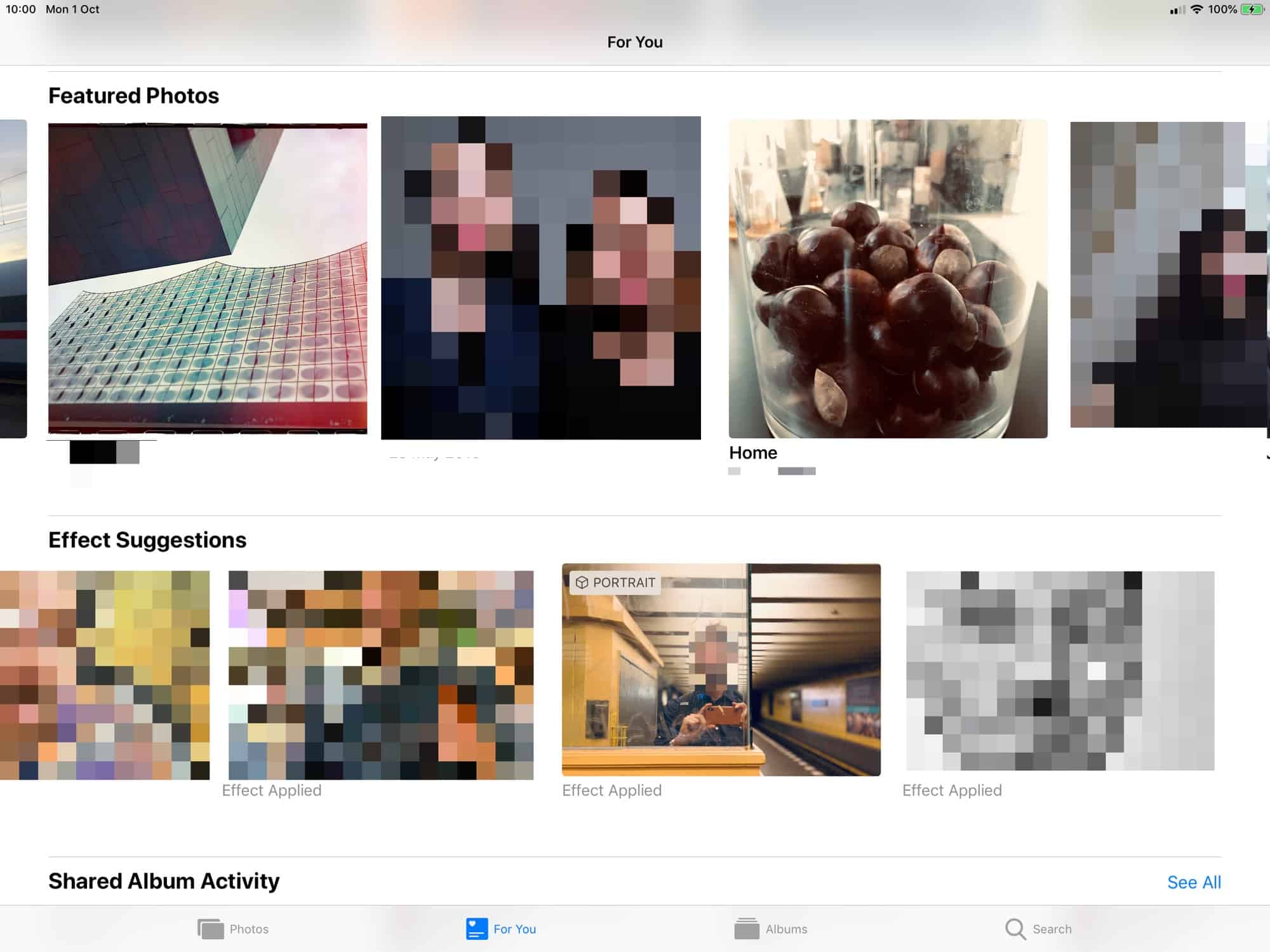
Task: Switch to the Albums tab label
Action: click(786, 929)
